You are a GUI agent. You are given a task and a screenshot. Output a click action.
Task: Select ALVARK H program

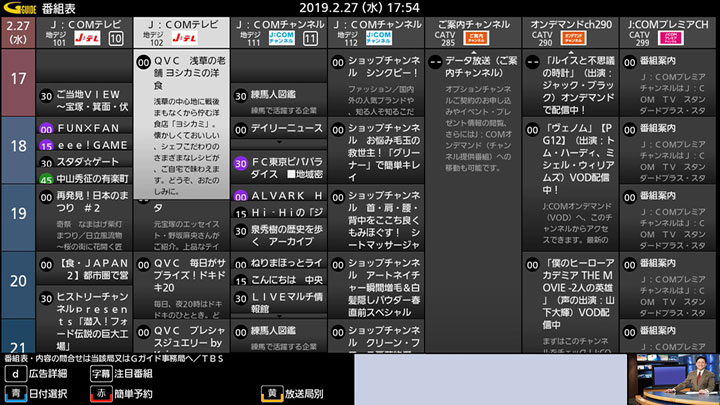click(x=279, y=193)
